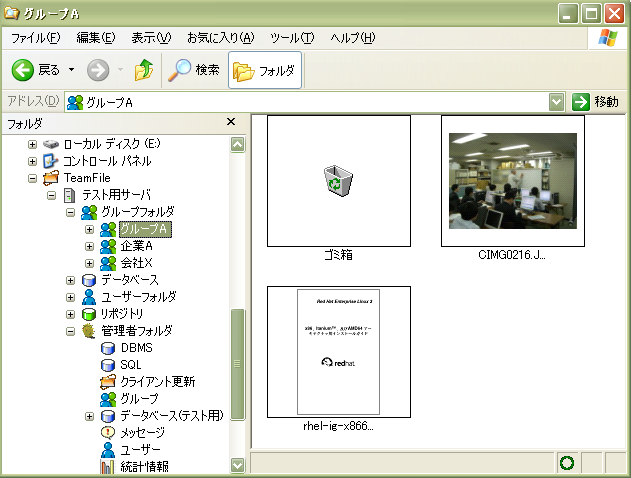Collapse the グループフォルダ tree node

[71, 212]
